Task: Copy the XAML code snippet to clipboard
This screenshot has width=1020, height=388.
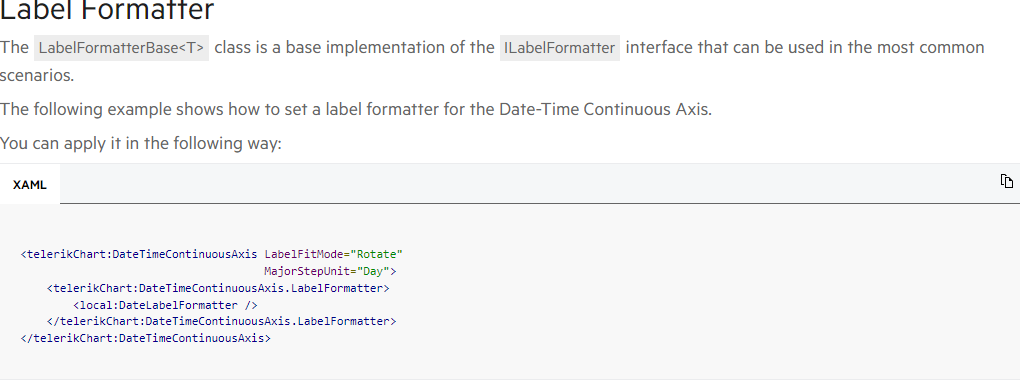Action: click(1006, 181)
